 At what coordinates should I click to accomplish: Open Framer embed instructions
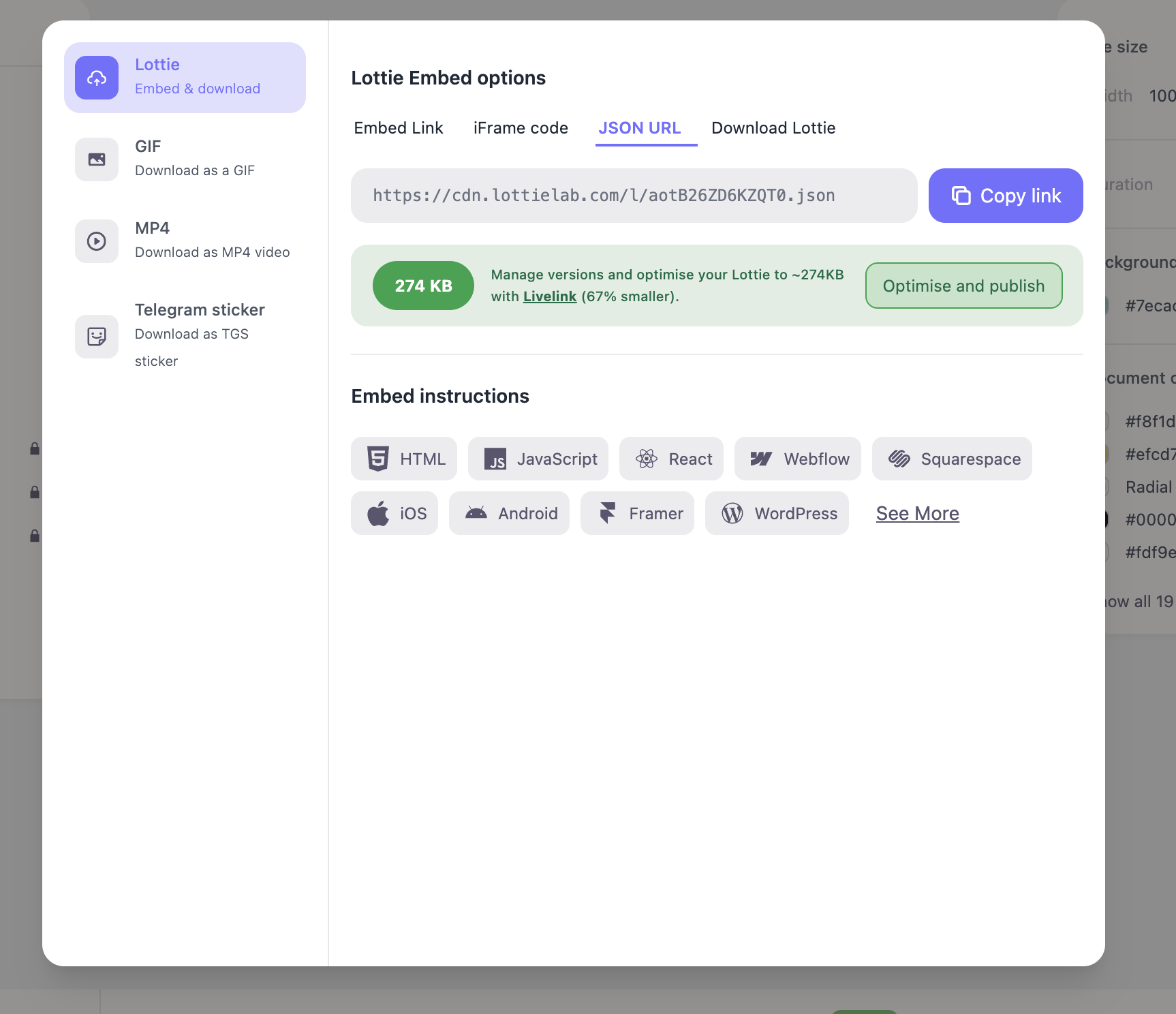click(637, 513)
